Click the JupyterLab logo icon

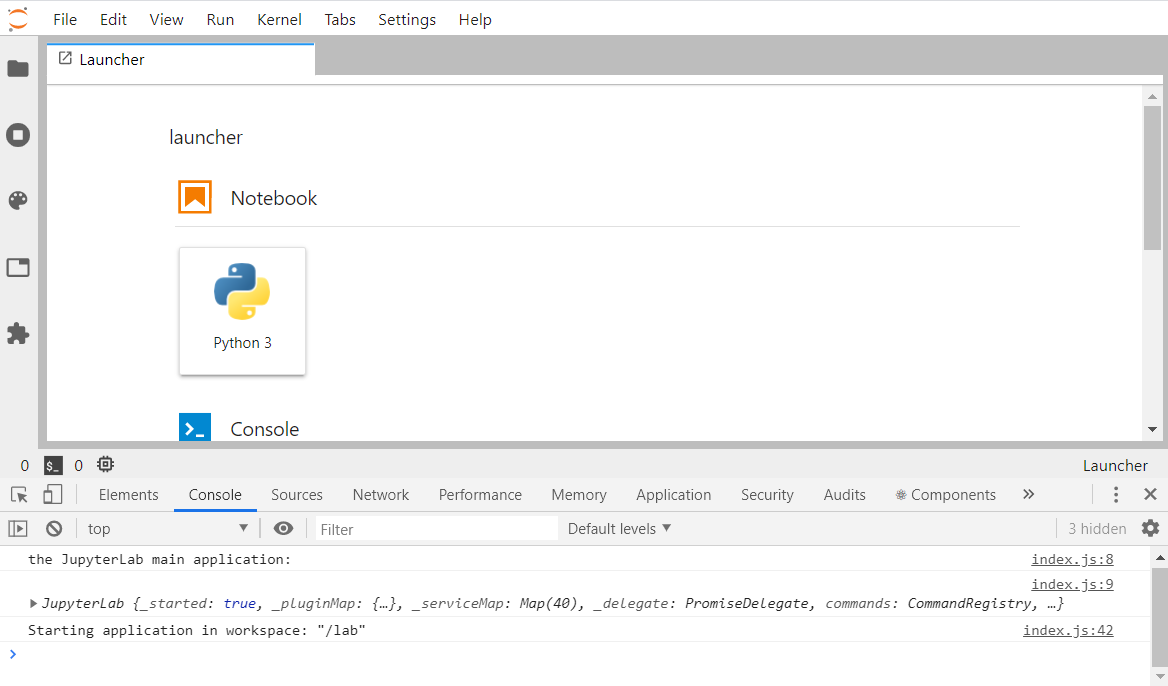click(18, 19)
